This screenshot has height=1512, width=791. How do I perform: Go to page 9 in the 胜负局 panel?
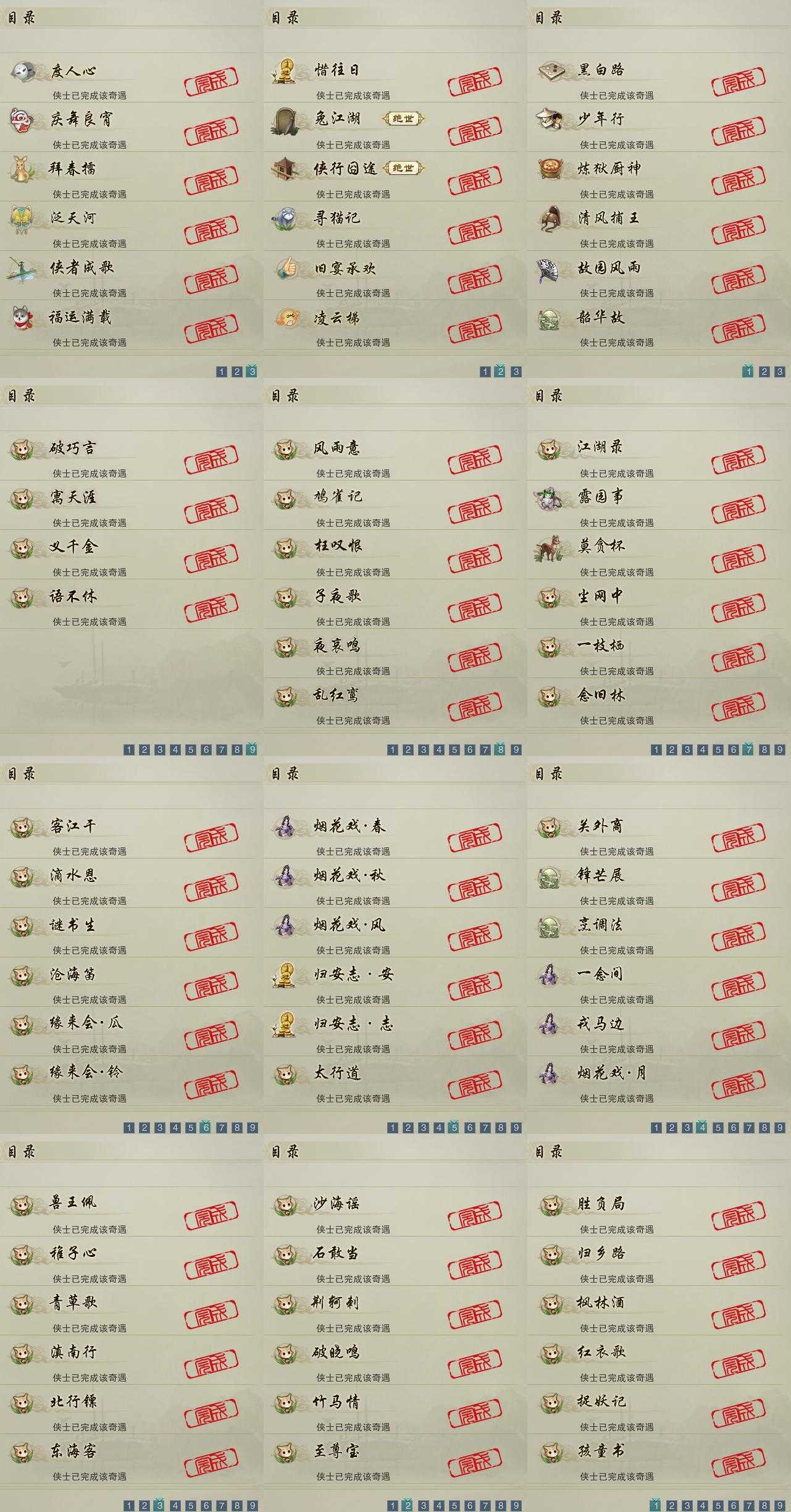pyautogui.click(x=780, y=1505)
